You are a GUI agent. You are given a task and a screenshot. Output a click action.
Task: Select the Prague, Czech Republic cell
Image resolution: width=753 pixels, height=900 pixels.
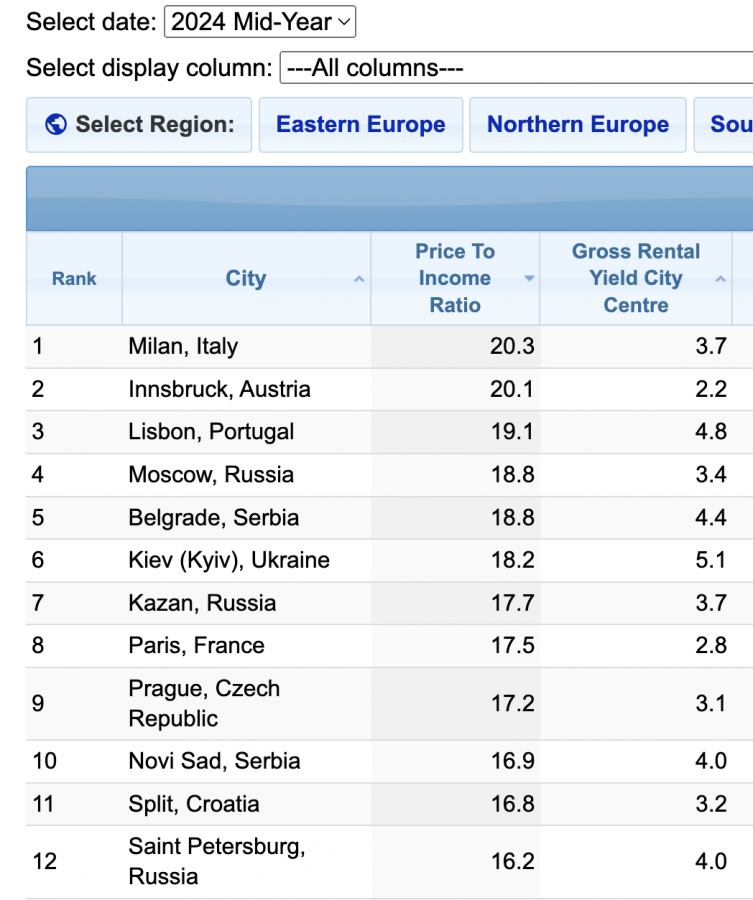[x=204, y=703]
